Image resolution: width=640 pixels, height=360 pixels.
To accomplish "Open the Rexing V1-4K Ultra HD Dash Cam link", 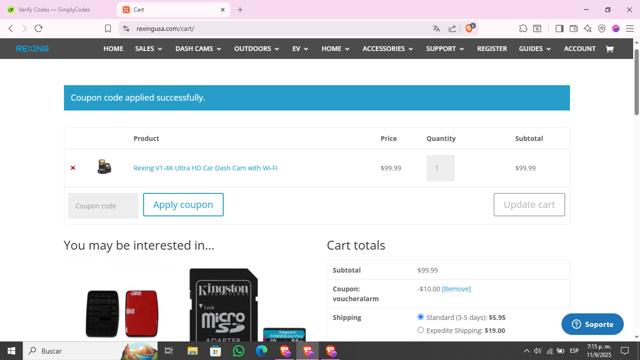I will pyautogui.click(x=205, y=168).
